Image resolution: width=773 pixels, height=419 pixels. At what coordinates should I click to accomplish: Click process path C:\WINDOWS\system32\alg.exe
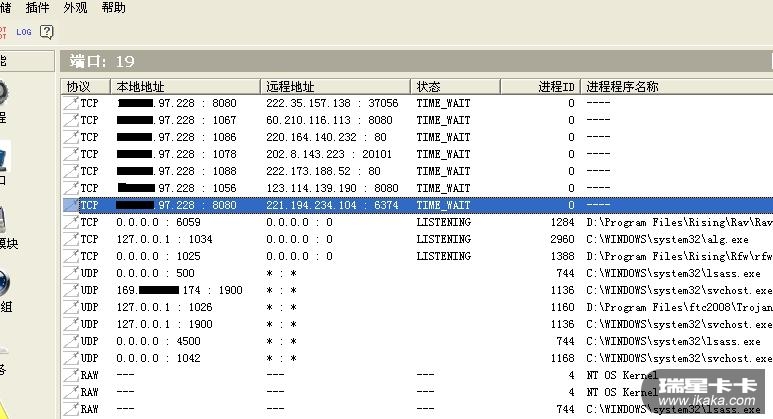pyautogui.click(x=667, y=239)
